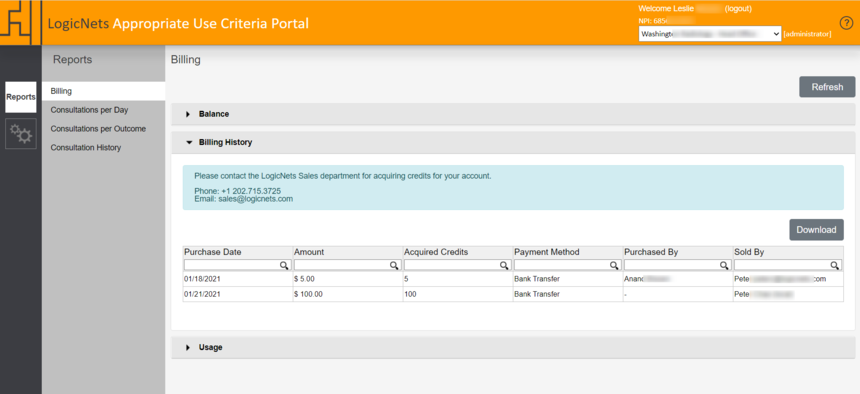Expand the Usage section

pyautogui.click(x=513, y=347)
